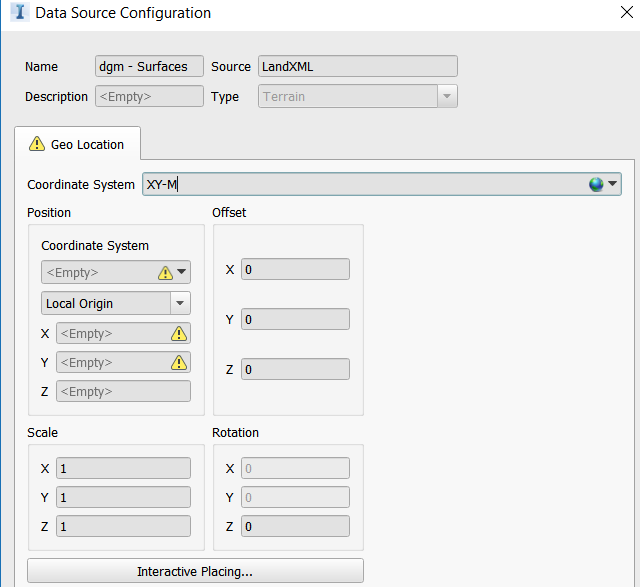Click the Position section heading
Viewport: 640px width, 587px height.
[x=49, y=213]
